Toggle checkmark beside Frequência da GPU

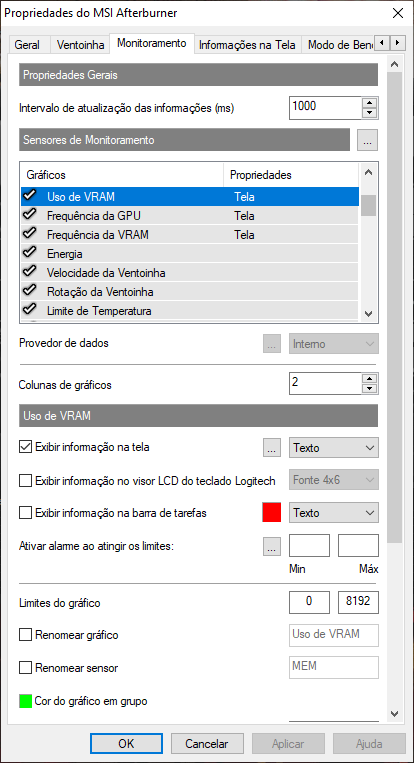click(30, 215)
